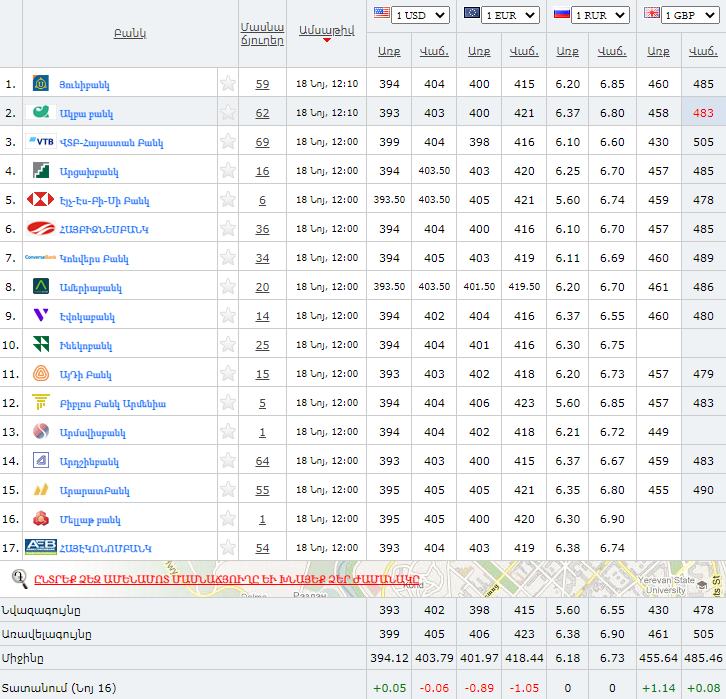Sort by USD sell rate header

[x=434, y=51]
